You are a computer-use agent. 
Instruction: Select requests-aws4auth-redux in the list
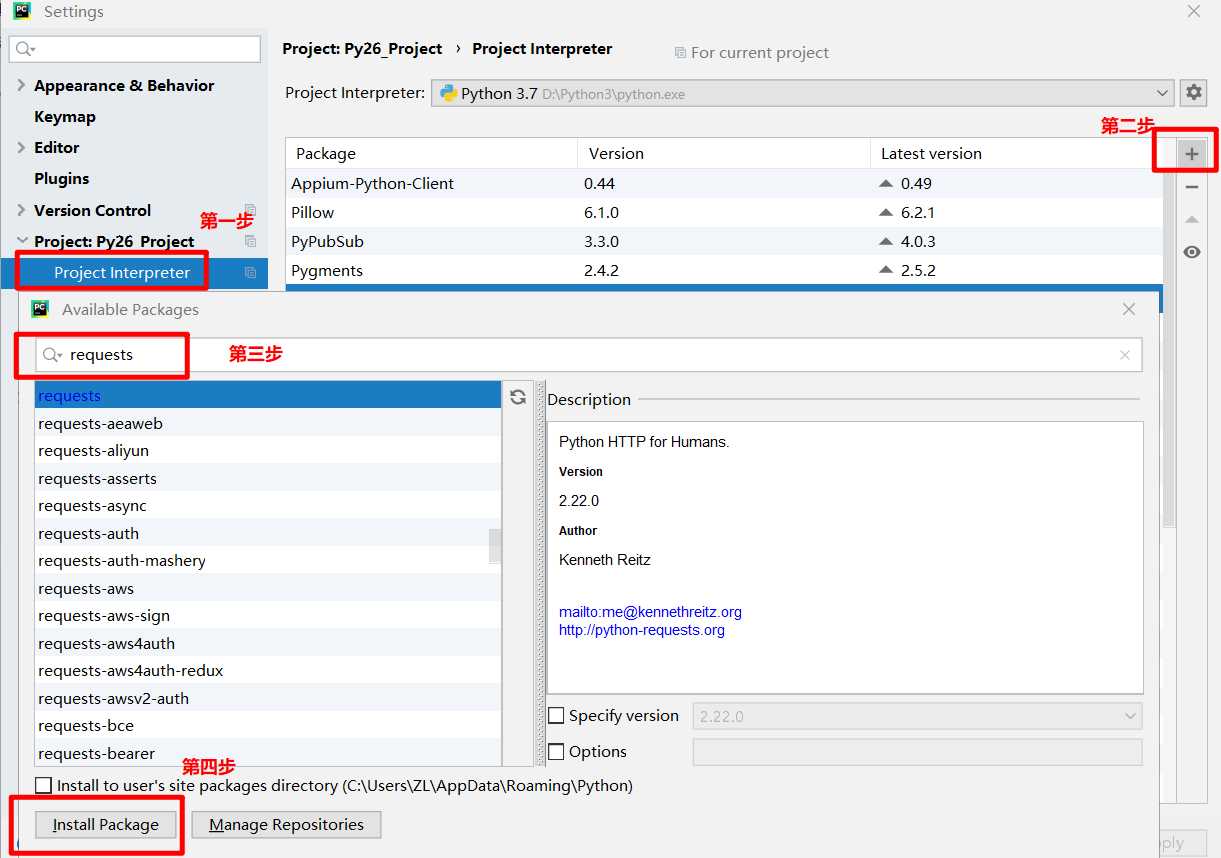[268, 671]
